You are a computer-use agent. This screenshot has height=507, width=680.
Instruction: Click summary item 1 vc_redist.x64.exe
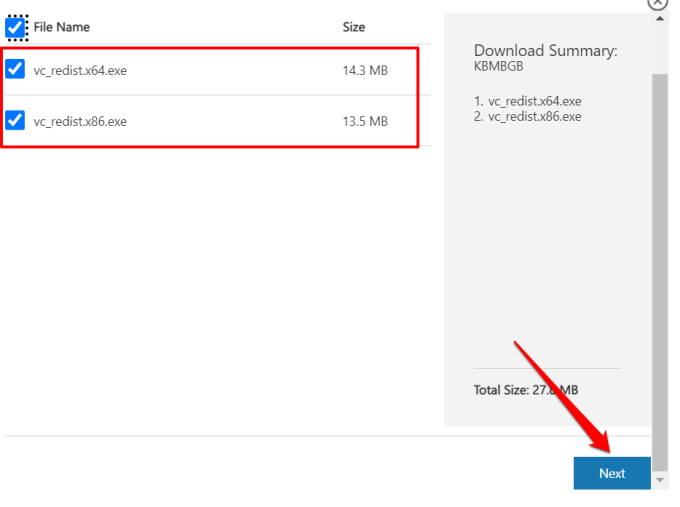[528, 101]
